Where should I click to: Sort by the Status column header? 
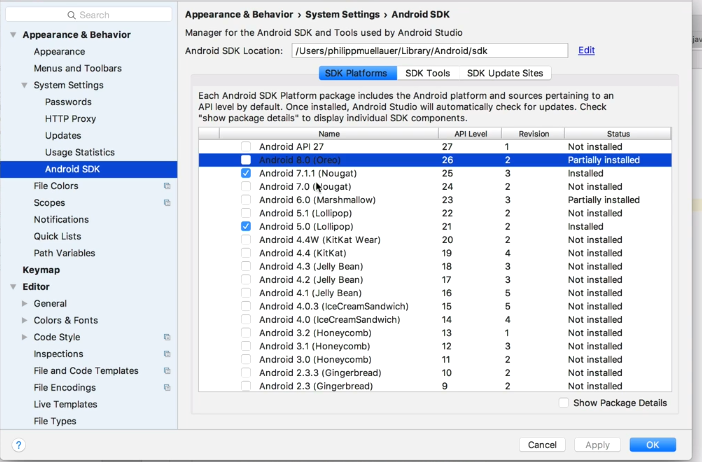[618, 134]
